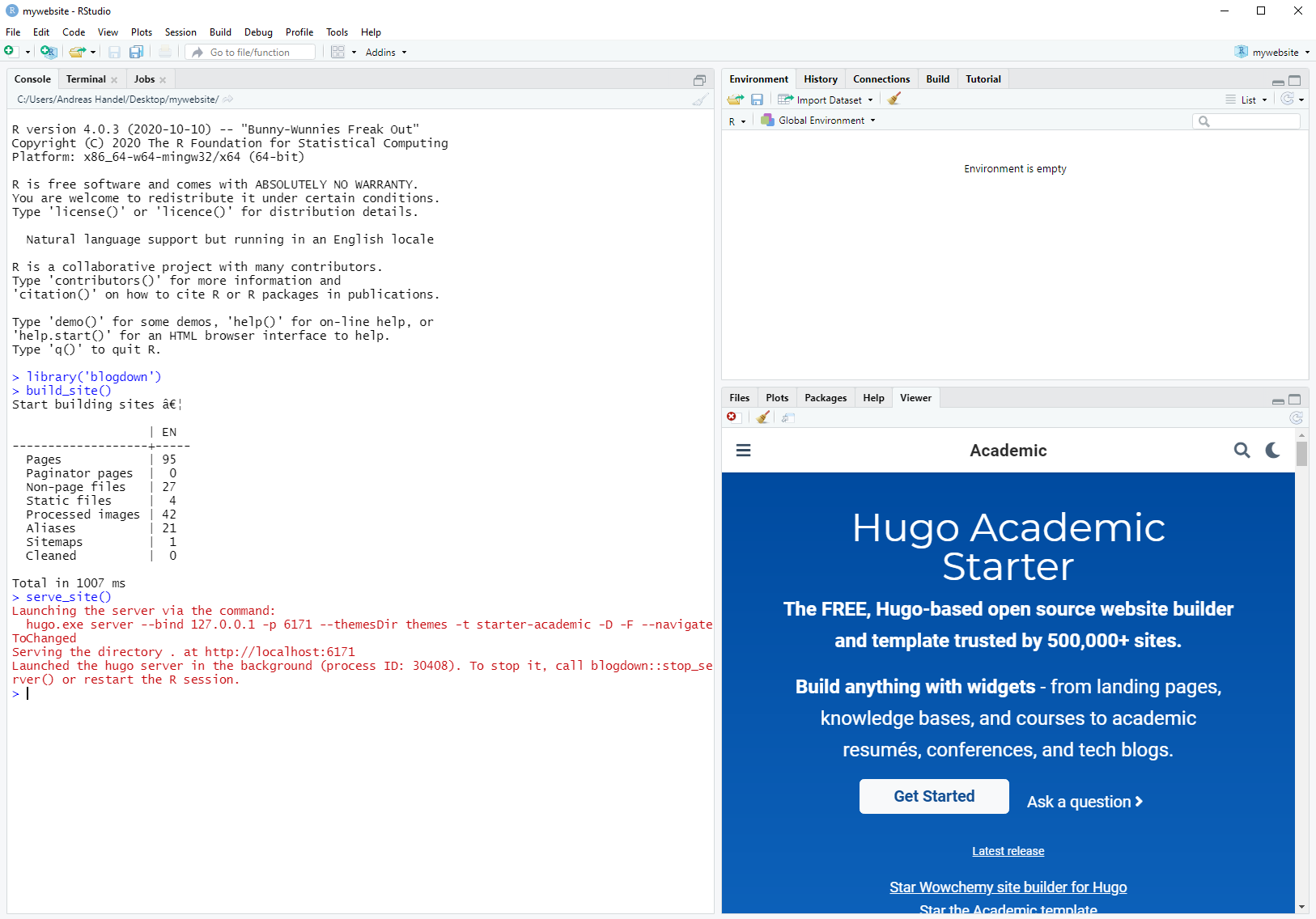
Task: Open the Debug menu
Action: click(x=258, y=32)
